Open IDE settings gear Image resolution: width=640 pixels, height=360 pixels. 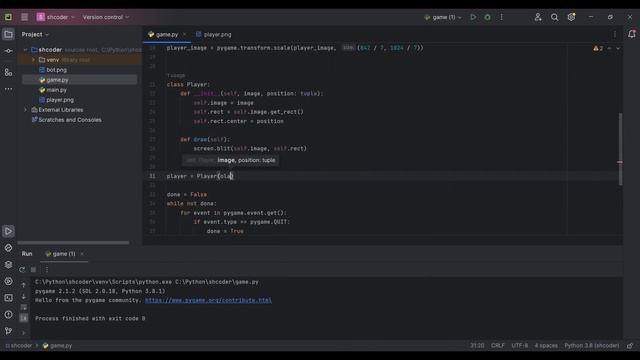coord(571,17)
